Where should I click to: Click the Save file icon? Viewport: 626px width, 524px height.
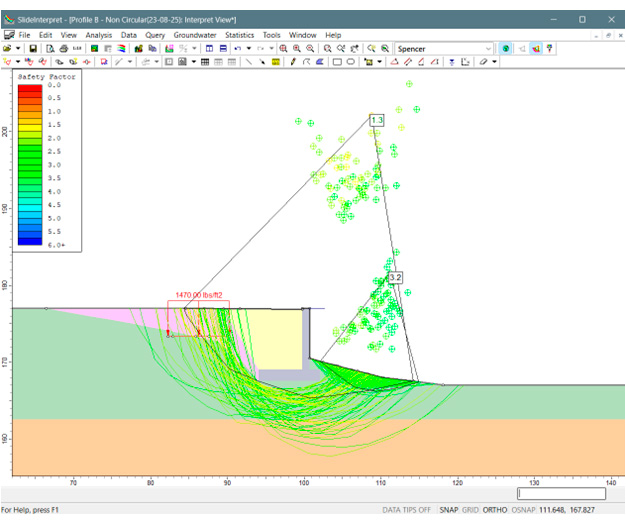click(x=32, y=48)
